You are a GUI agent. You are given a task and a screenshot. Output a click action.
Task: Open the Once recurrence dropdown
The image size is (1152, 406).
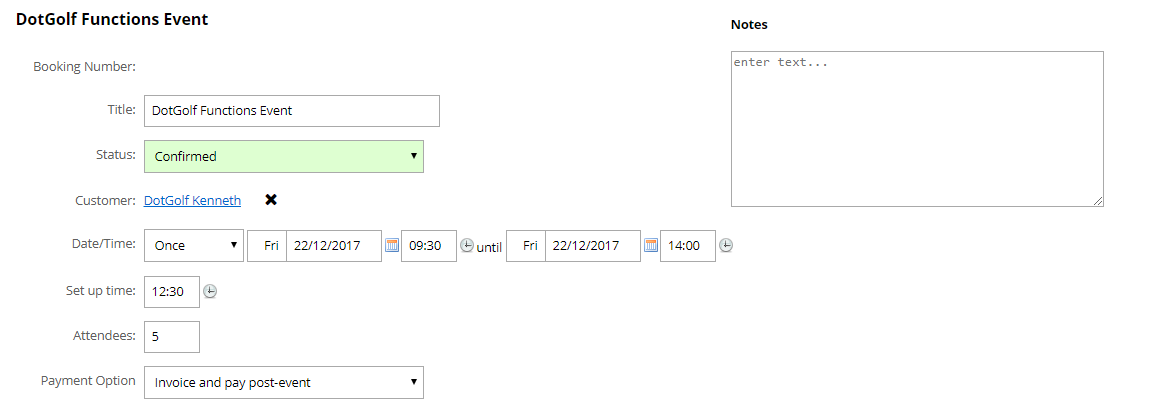point(194,246)
